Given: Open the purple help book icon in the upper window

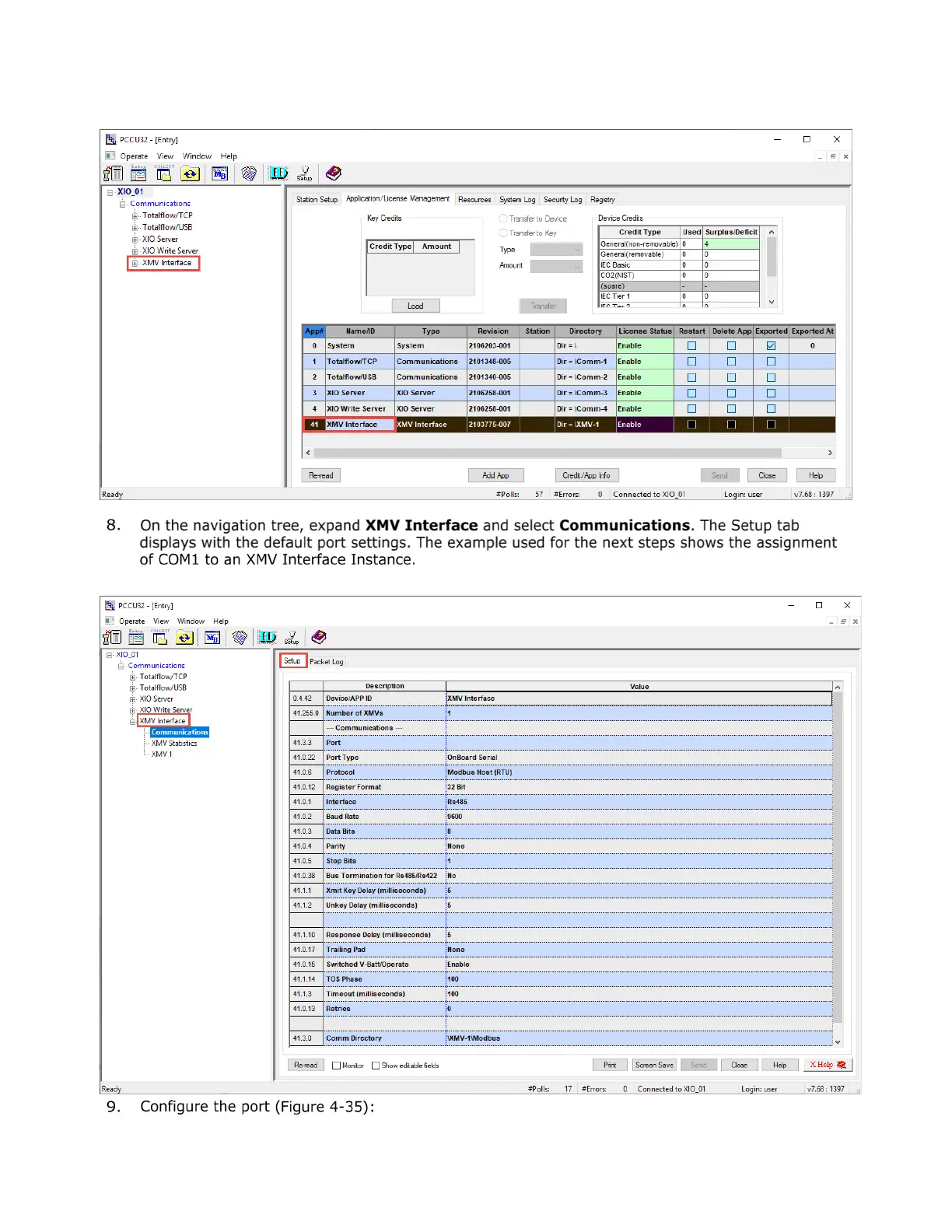Looking at the screenshot, I should point(334,173).
